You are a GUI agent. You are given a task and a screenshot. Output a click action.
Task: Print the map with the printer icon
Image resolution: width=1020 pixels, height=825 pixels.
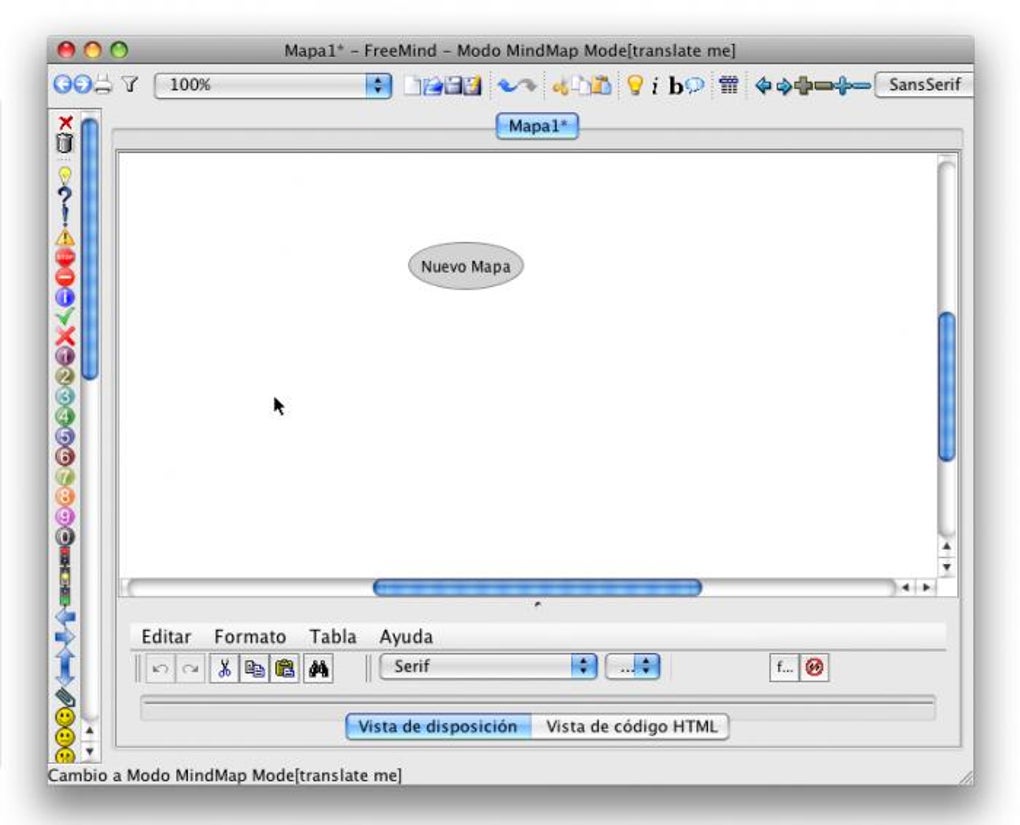click(103, 85)
